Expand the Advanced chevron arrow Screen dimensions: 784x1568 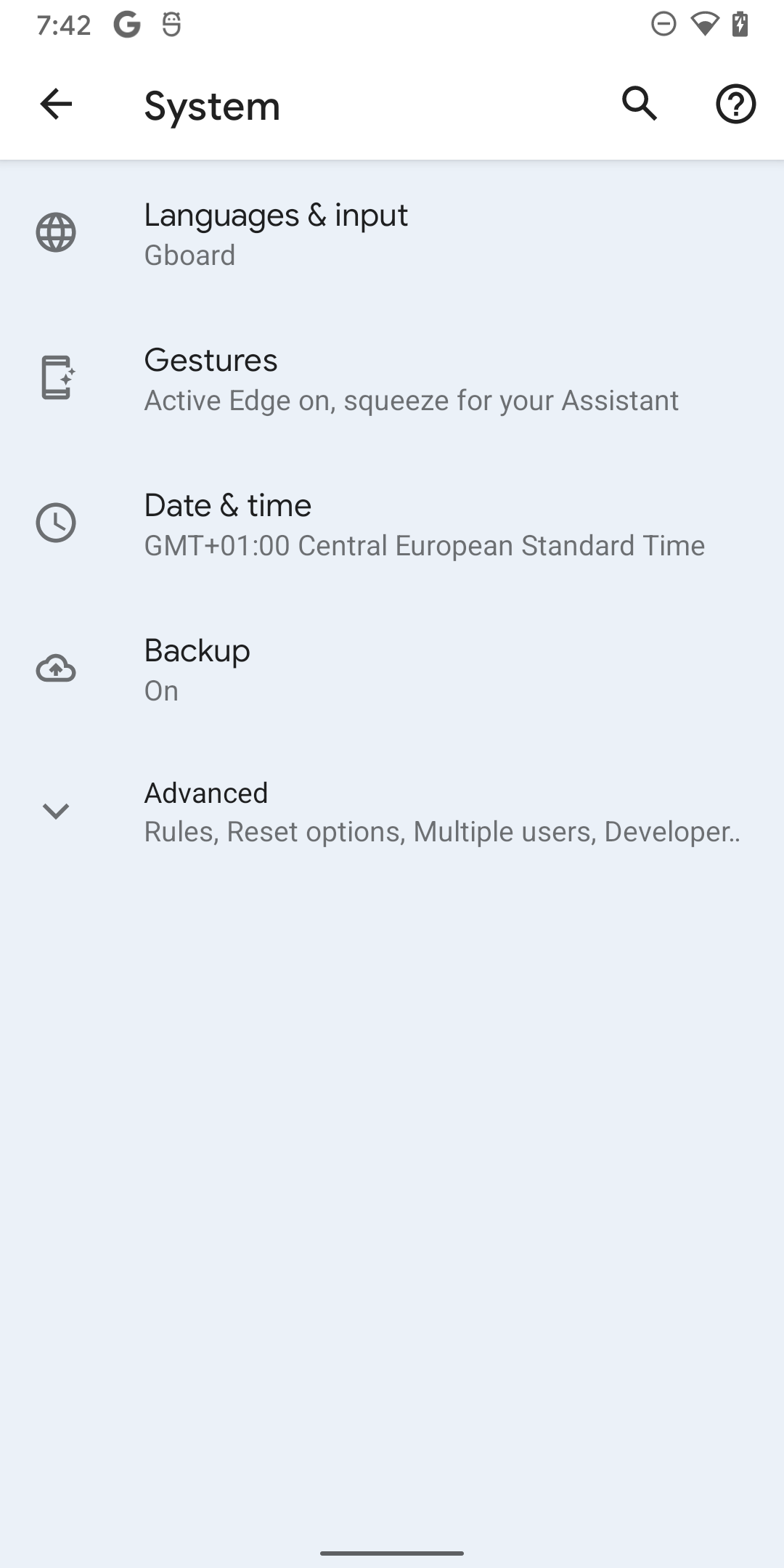tap(56, 811)
